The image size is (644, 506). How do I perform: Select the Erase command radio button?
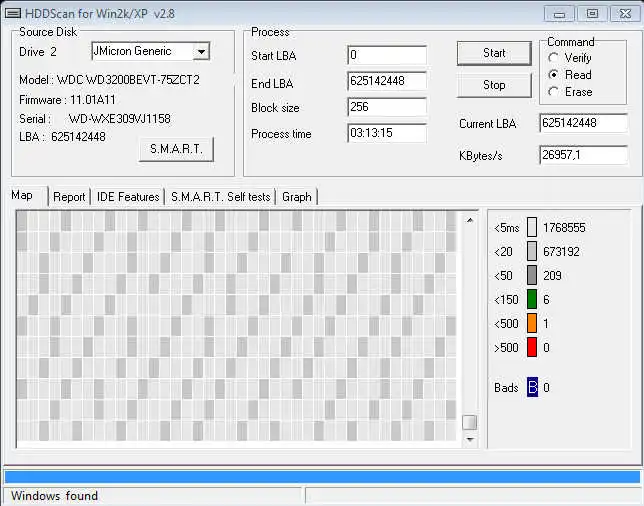click(554, 92)
